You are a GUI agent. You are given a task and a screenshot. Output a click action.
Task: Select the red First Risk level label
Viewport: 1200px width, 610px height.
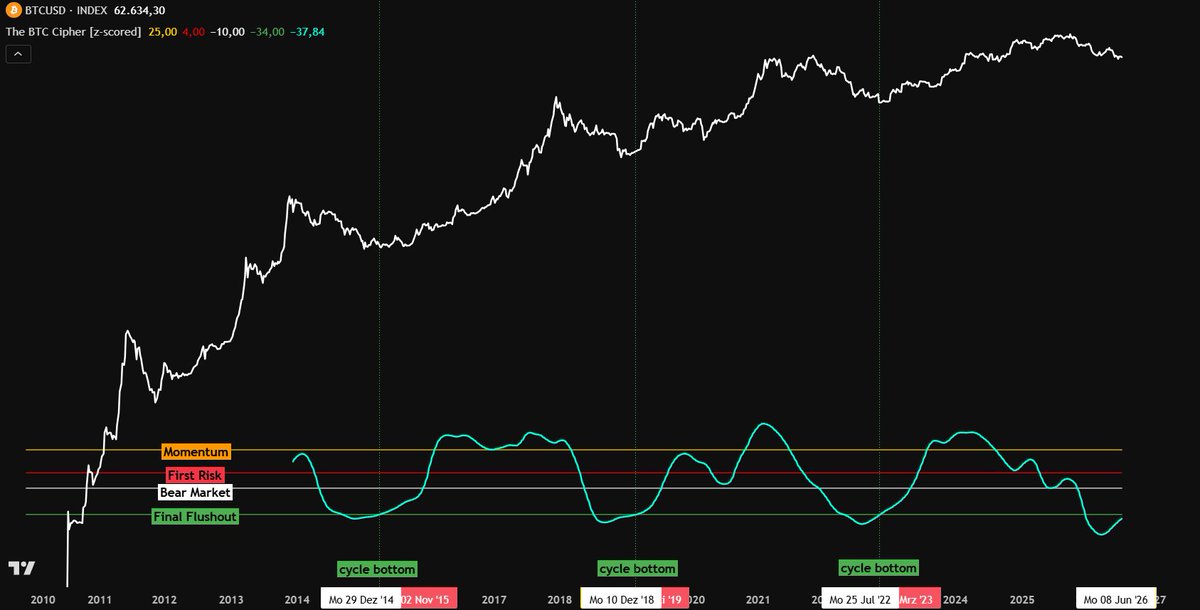[x=195, y=475]
